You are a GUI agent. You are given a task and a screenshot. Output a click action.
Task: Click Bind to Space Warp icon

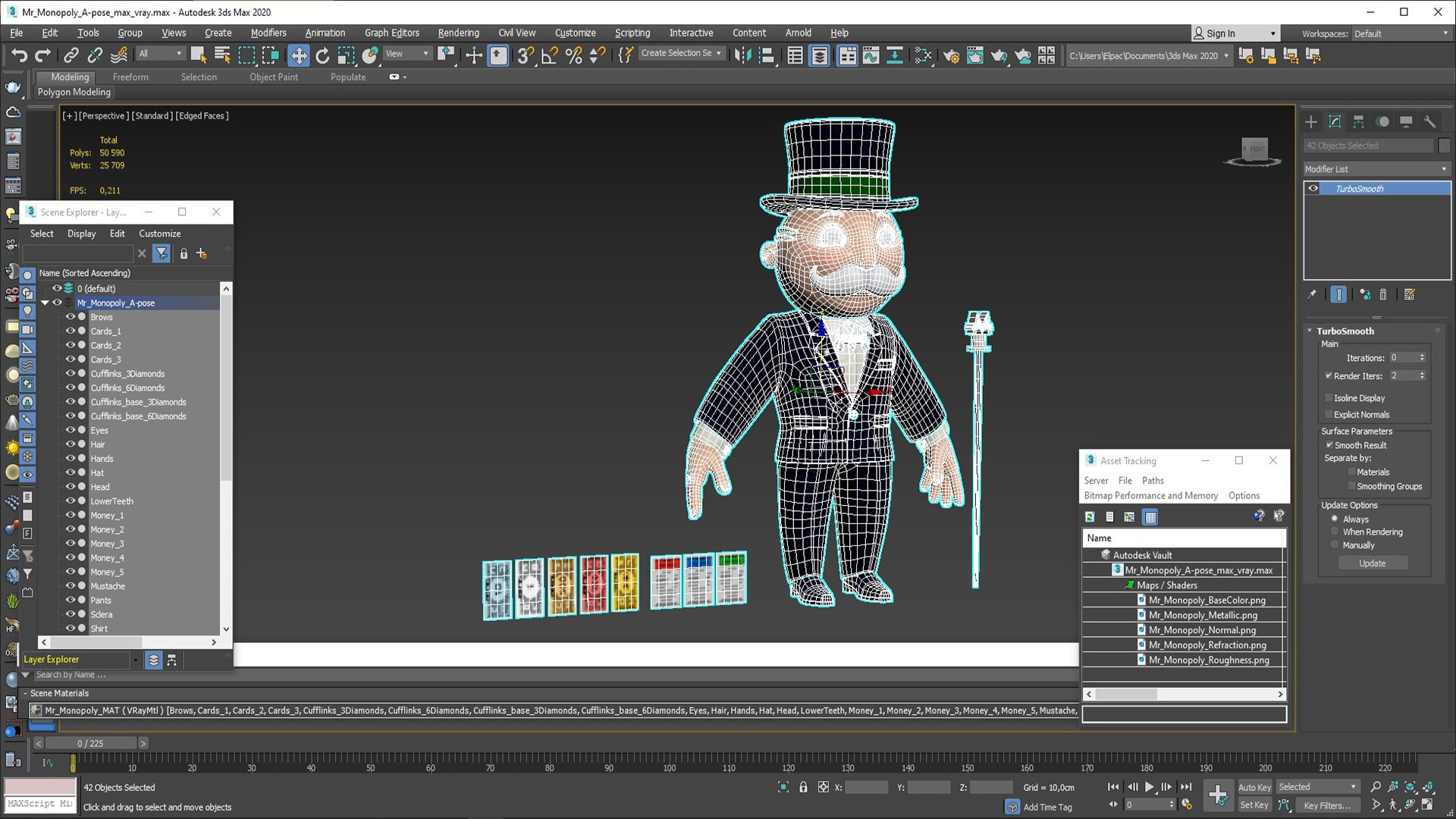tap(119, 55)
